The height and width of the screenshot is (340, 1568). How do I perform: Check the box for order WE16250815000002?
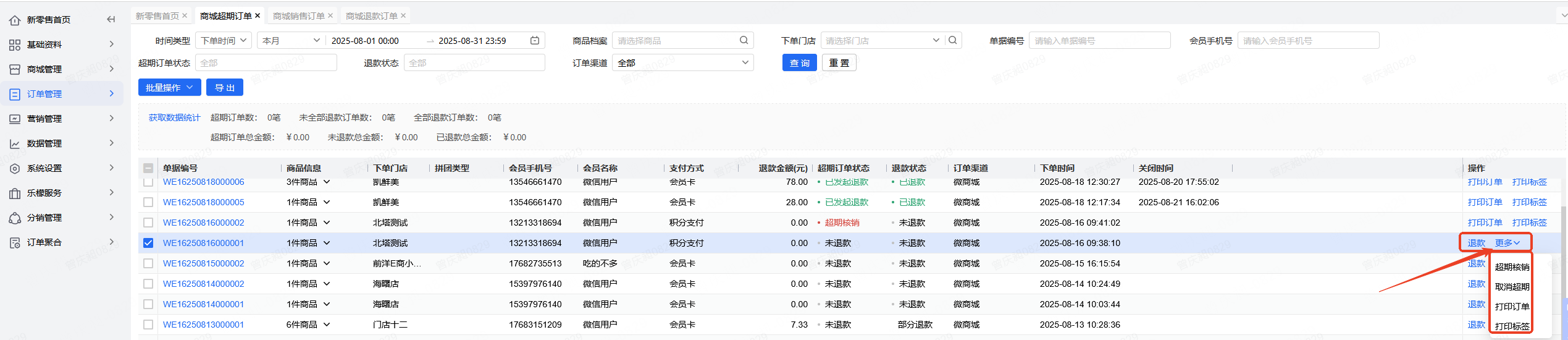point(148,263)
